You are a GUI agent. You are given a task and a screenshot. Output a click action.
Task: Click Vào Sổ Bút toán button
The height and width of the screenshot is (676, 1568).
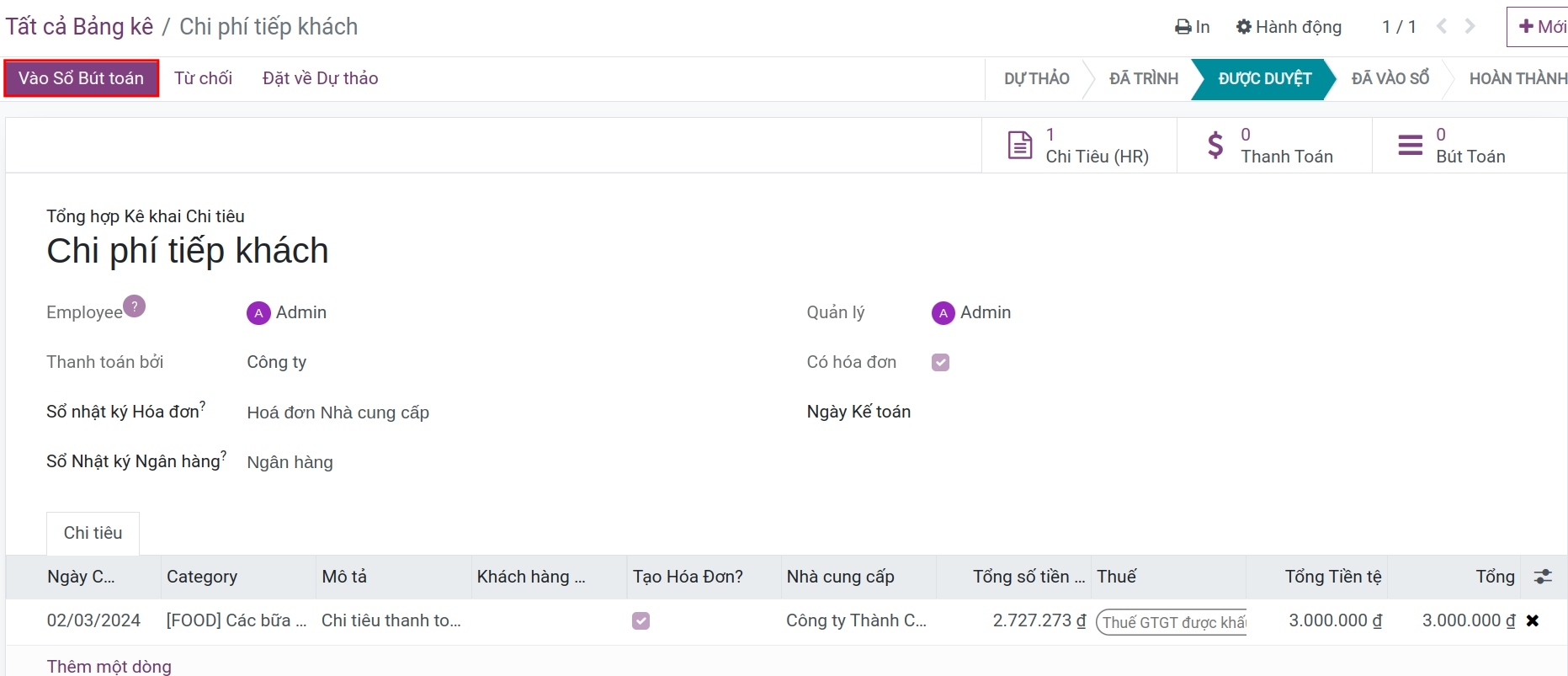(x=82, y=78)
